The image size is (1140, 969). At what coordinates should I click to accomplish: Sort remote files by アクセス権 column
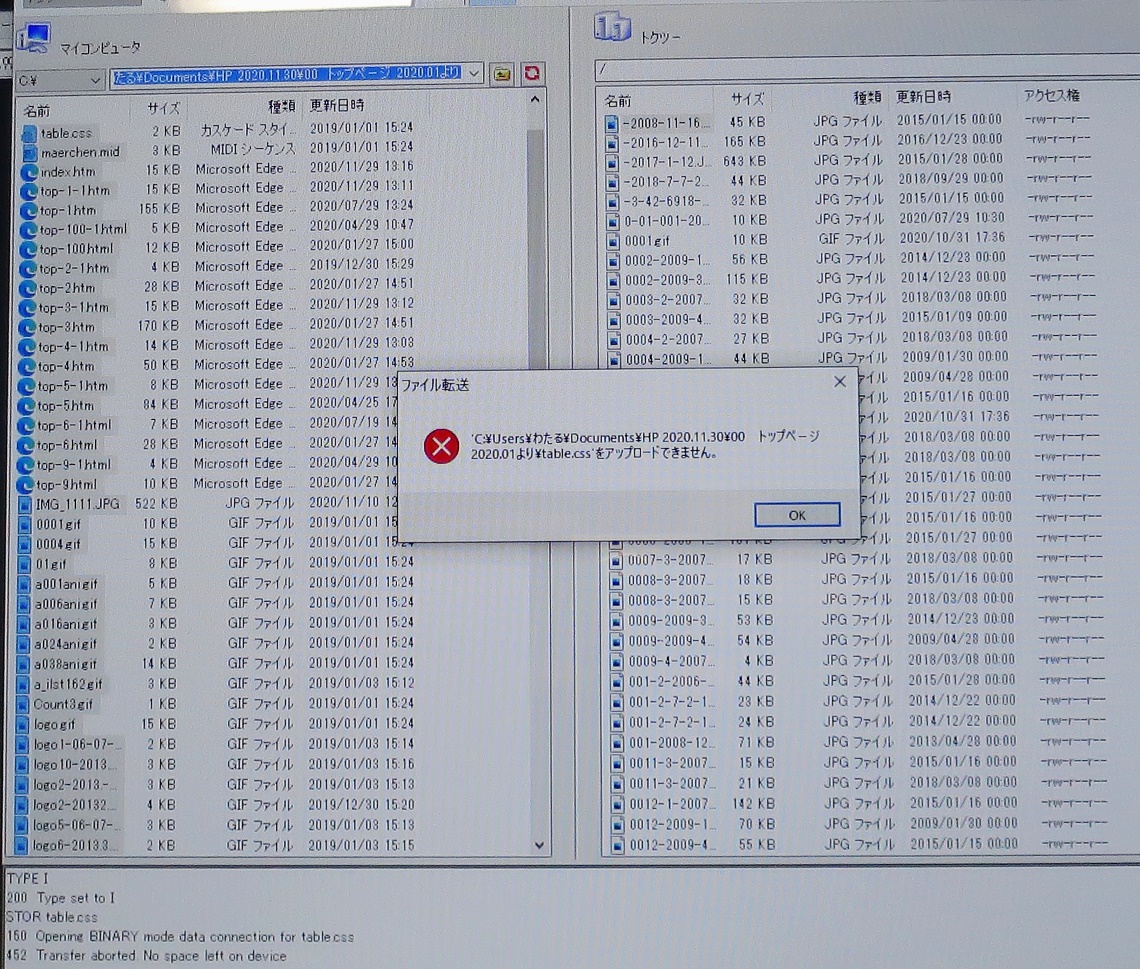1051,96
